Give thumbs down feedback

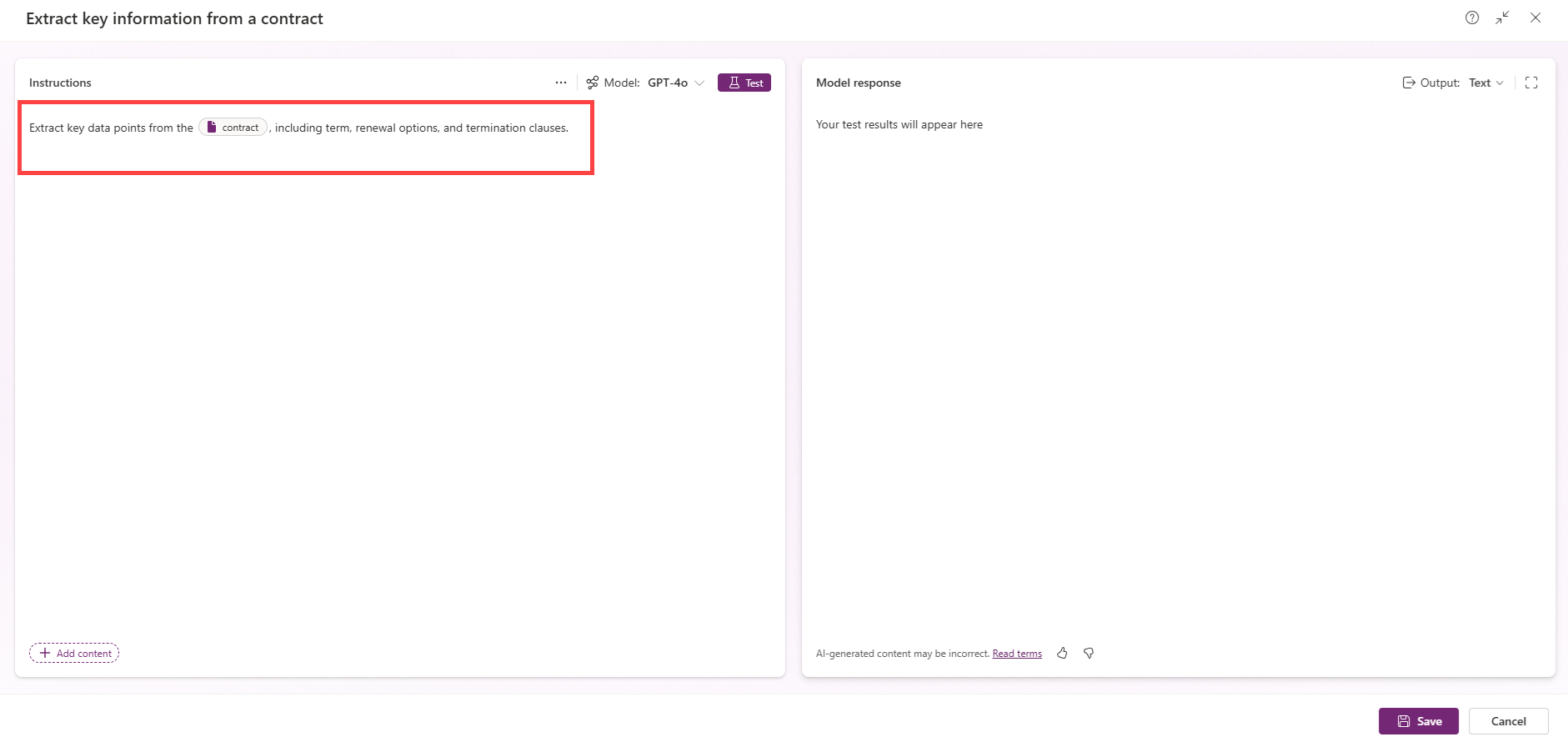(1089, 653)
